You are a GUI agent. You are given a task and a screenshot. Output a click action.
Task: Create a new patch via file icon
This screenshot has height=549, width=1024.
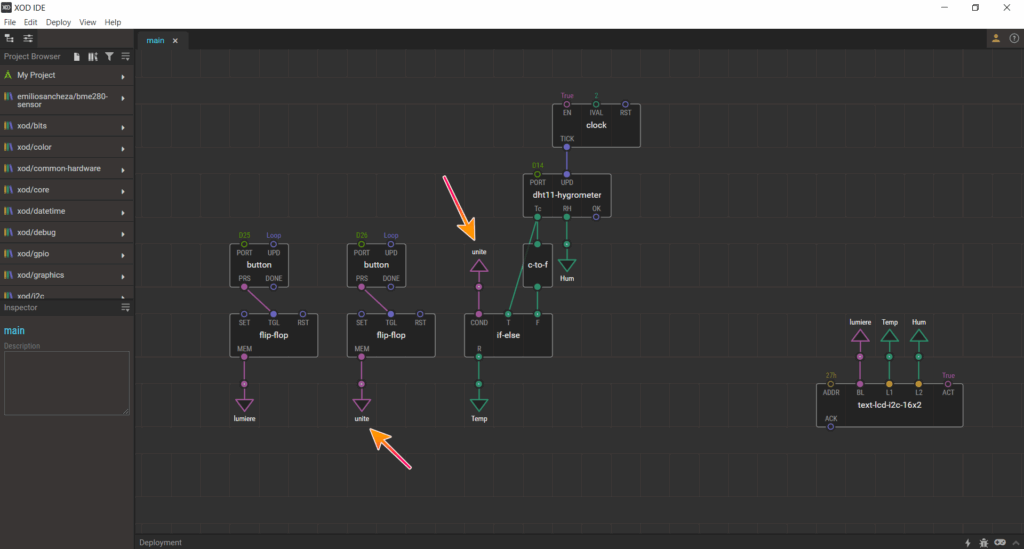click(x=76, y=57)
